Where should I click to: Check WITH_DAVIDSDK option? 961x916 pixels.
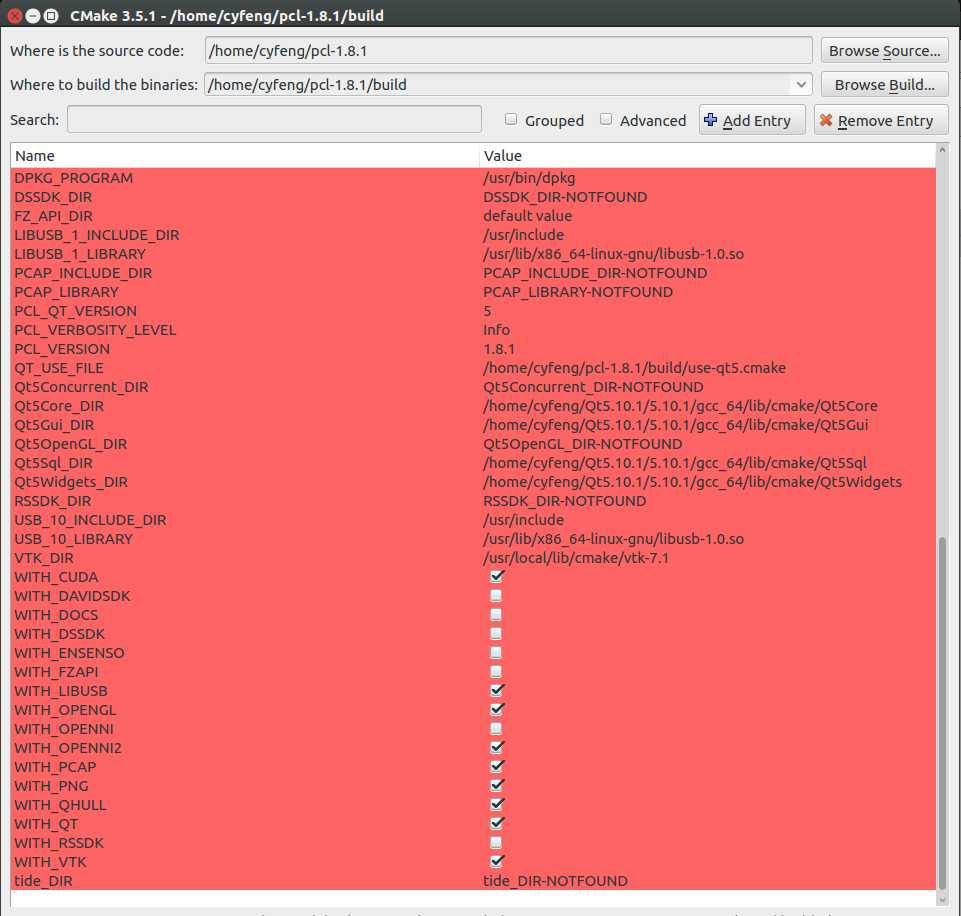496,596
